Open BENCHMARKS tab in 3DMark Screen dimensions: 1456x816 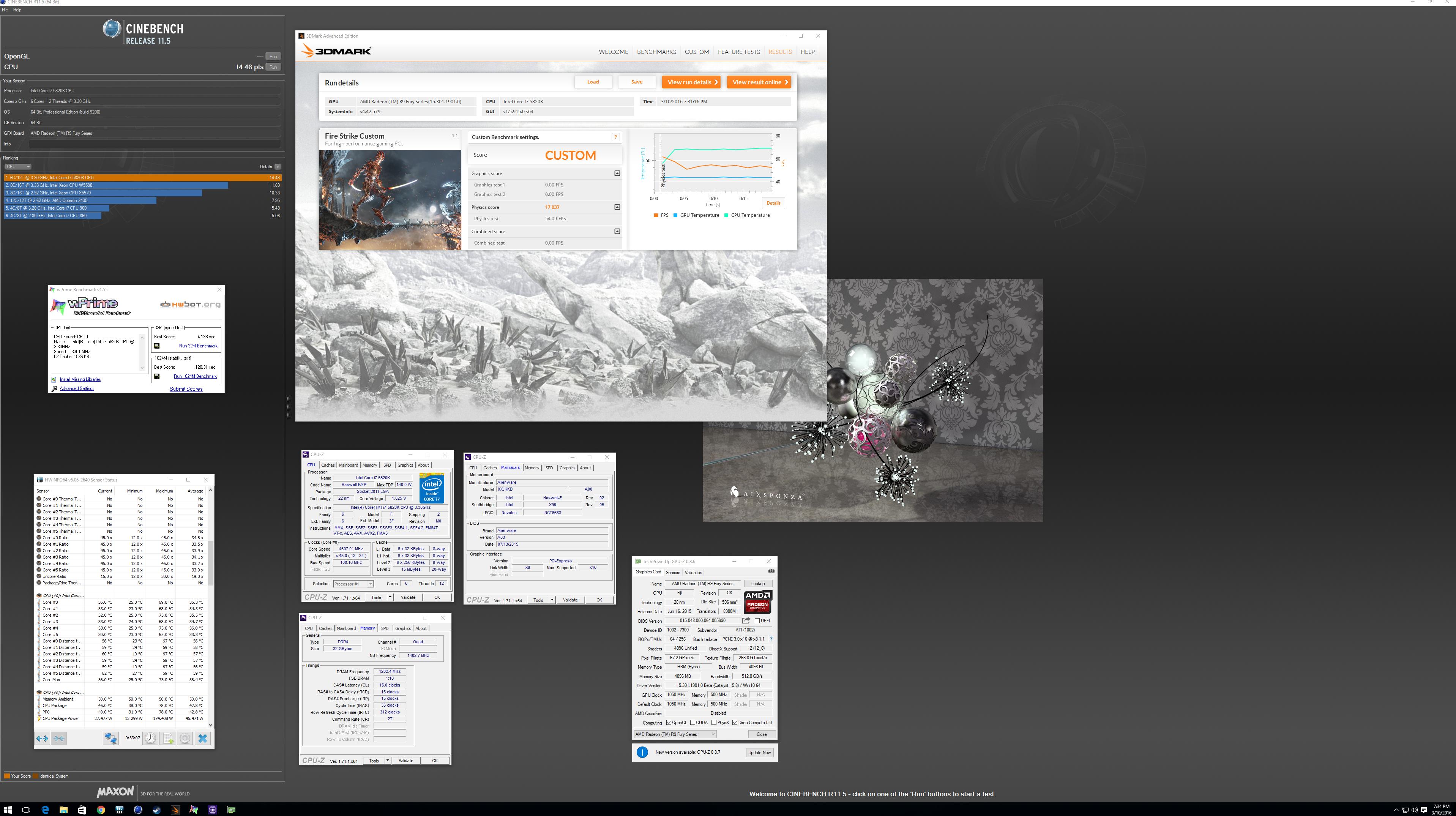point(656,52)
